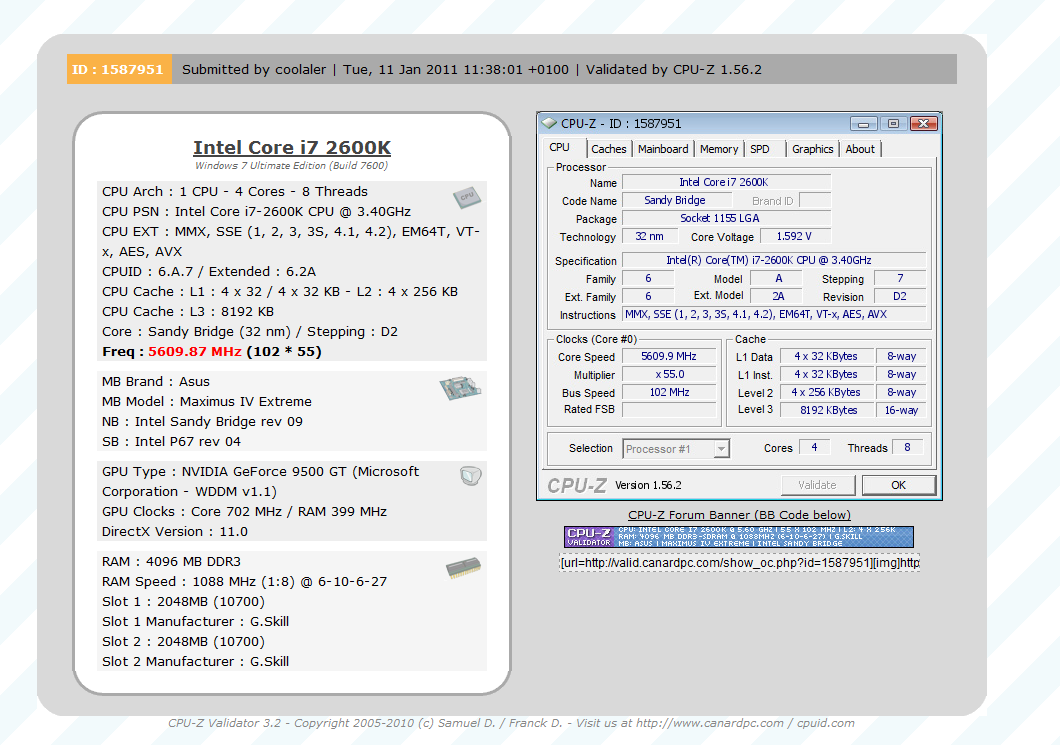The height and width of the screenshot is (745, 1060).
Task: Select the Memory tab
Action: pos(719,149)
